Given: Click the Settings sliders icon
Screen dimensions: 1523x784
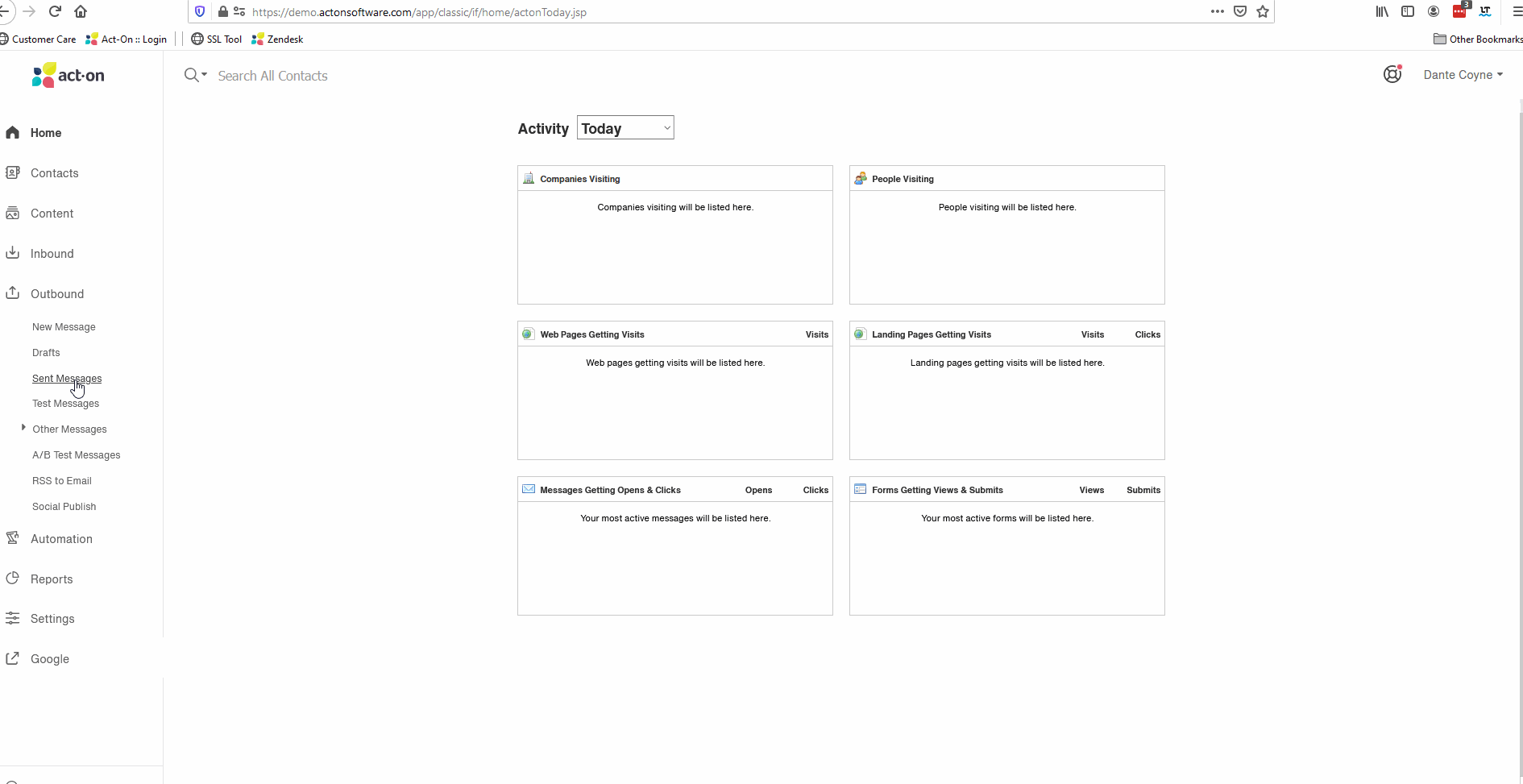Looking at the screenshot, I should point(12,618).
